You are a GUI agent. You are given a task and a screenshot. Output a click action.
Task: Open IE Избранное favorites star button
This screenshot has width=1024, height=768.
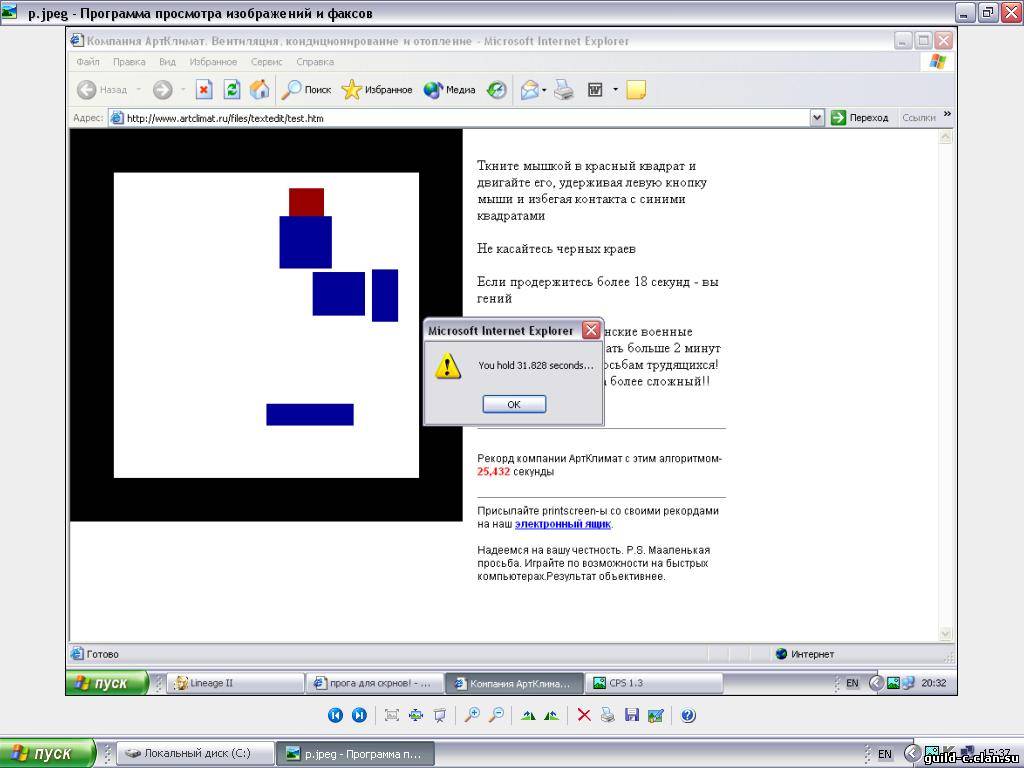pos(377,89)
